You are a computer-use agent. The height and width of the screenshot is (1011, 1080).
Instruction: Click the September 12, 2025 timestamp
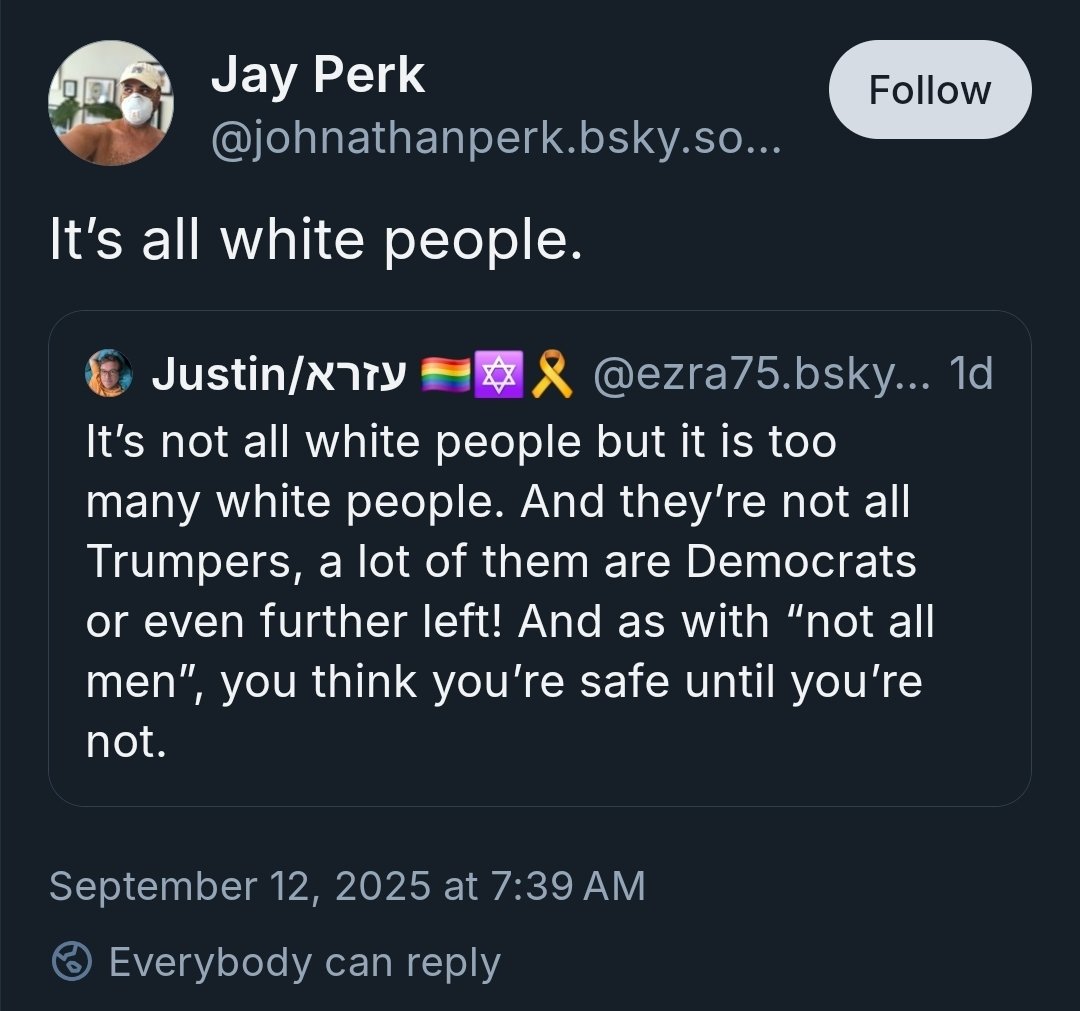pyautogui.click(x=347, y=886)
